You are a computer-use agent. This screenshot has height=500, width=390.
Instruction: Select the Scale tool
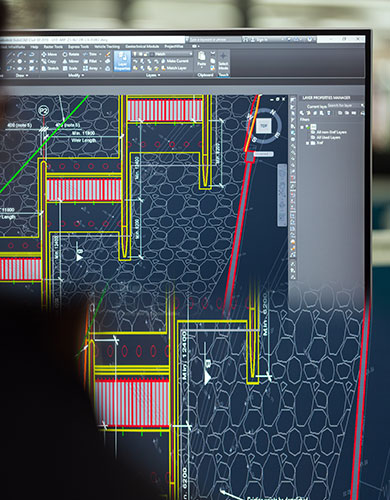tap(70, 68)
